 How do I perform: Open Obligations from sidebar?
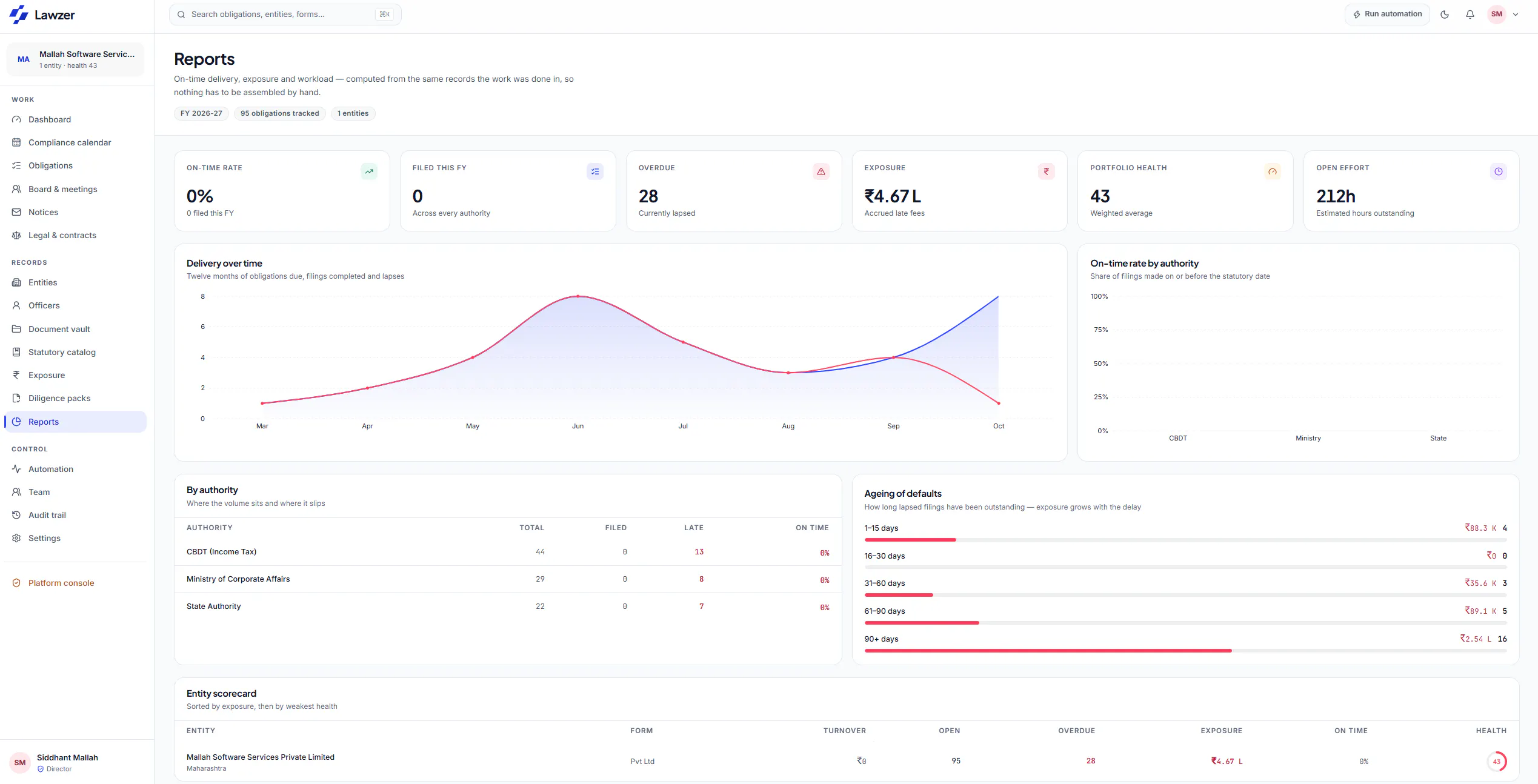[75, 165]
